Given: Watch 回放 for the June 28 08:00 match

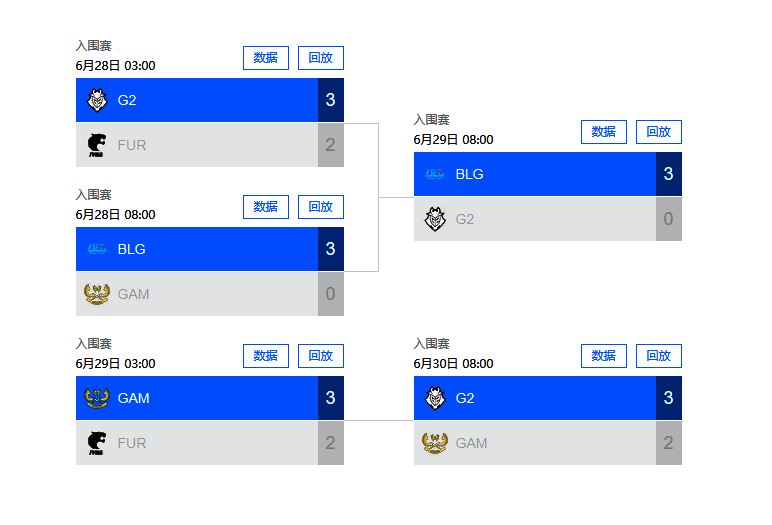Looking at the screenshot, I should click(x=321, y=207).
